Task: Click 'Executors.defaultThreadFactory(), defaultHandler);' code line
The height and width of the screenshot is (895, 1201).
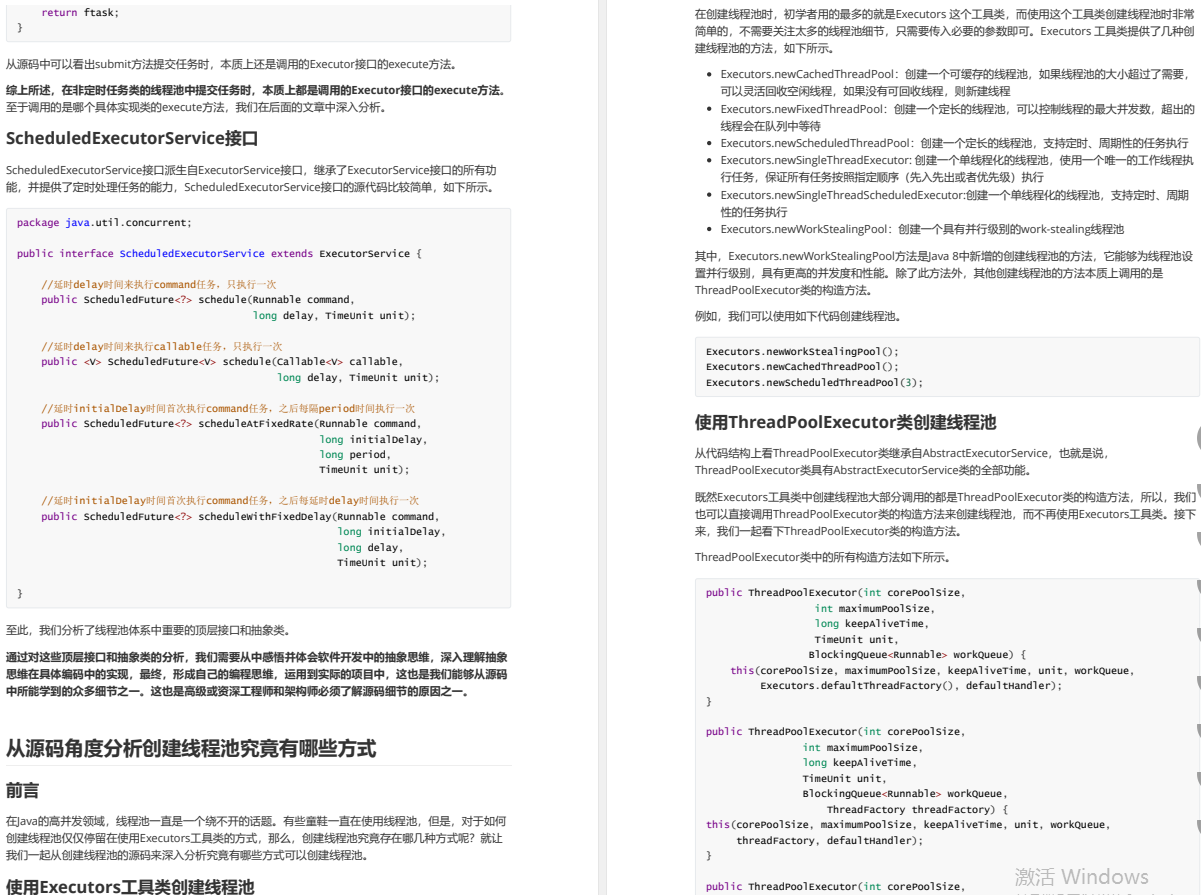Action: [x=911, y=685]
